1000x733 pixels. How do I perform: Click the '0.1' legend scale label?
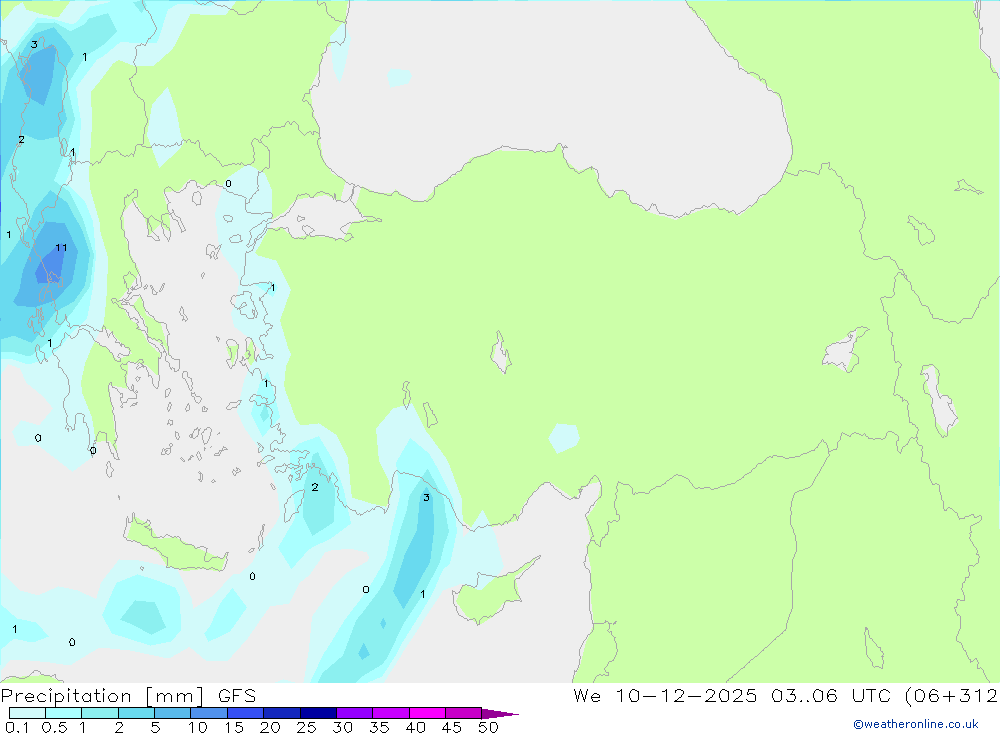click(18, 727)
